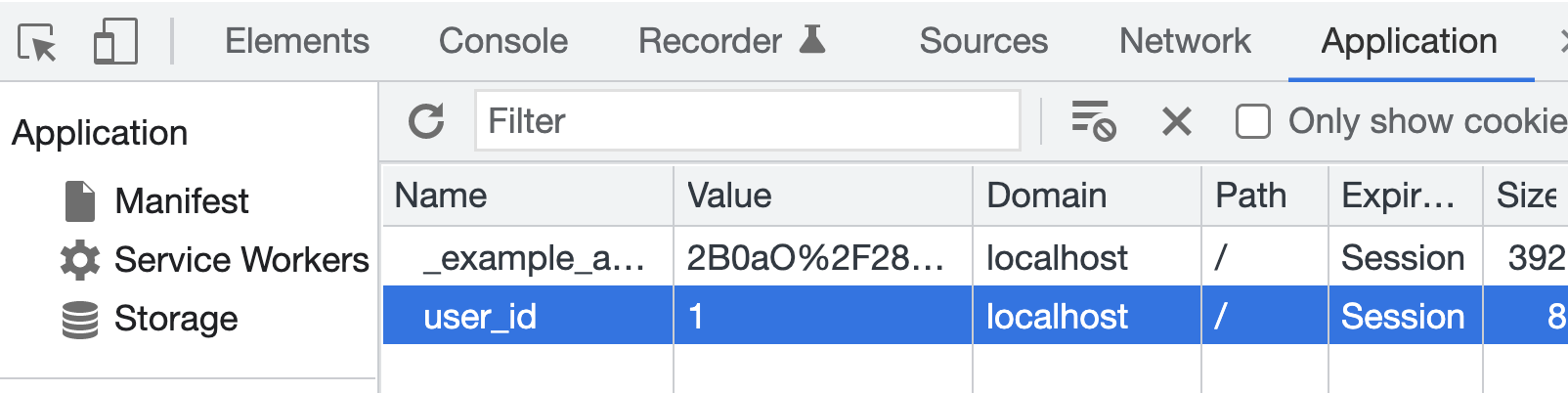Open the Network tab

pos(1185,41)
